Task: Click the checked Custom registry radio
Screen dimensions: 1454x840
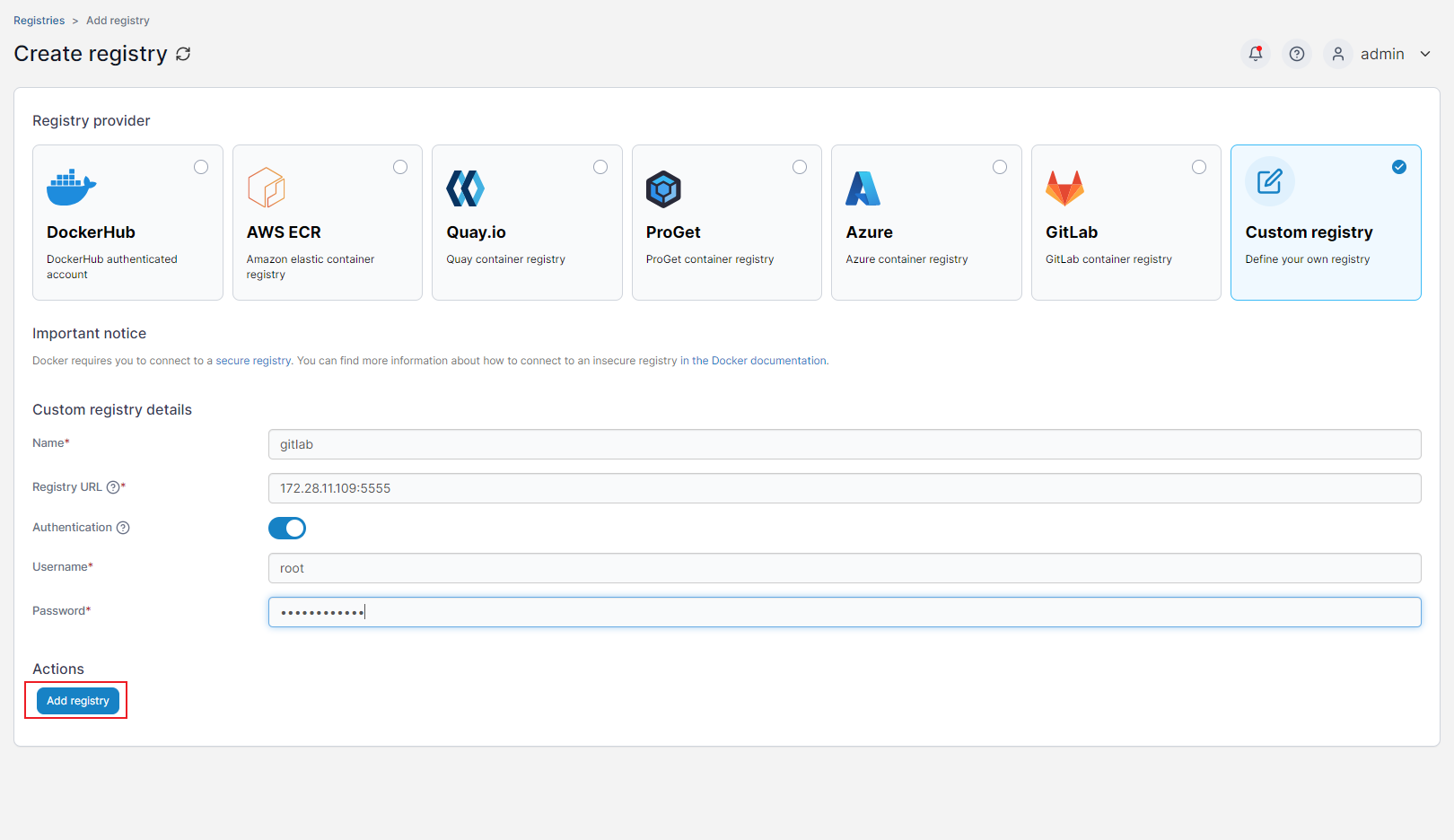Action: click(1399, 167)
